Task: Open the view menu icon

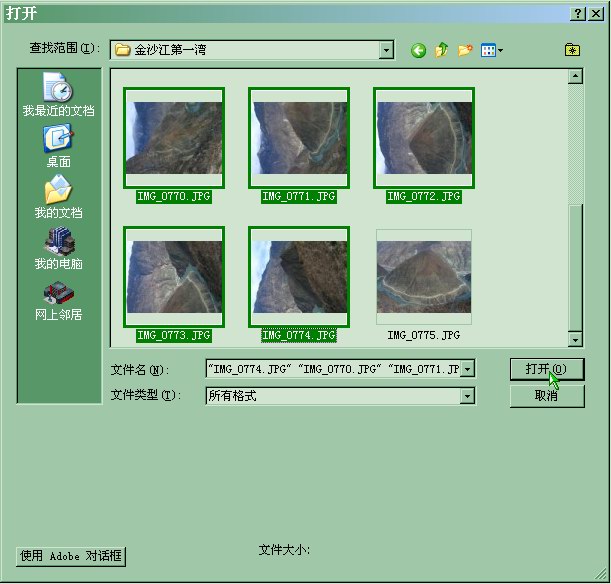Action: pyautogui.click(x=491, y=51)
